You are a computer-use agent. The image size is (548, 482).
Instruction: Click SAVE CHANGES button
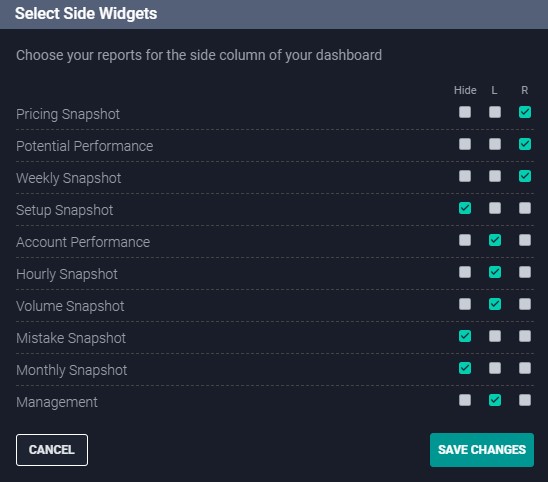482,450
